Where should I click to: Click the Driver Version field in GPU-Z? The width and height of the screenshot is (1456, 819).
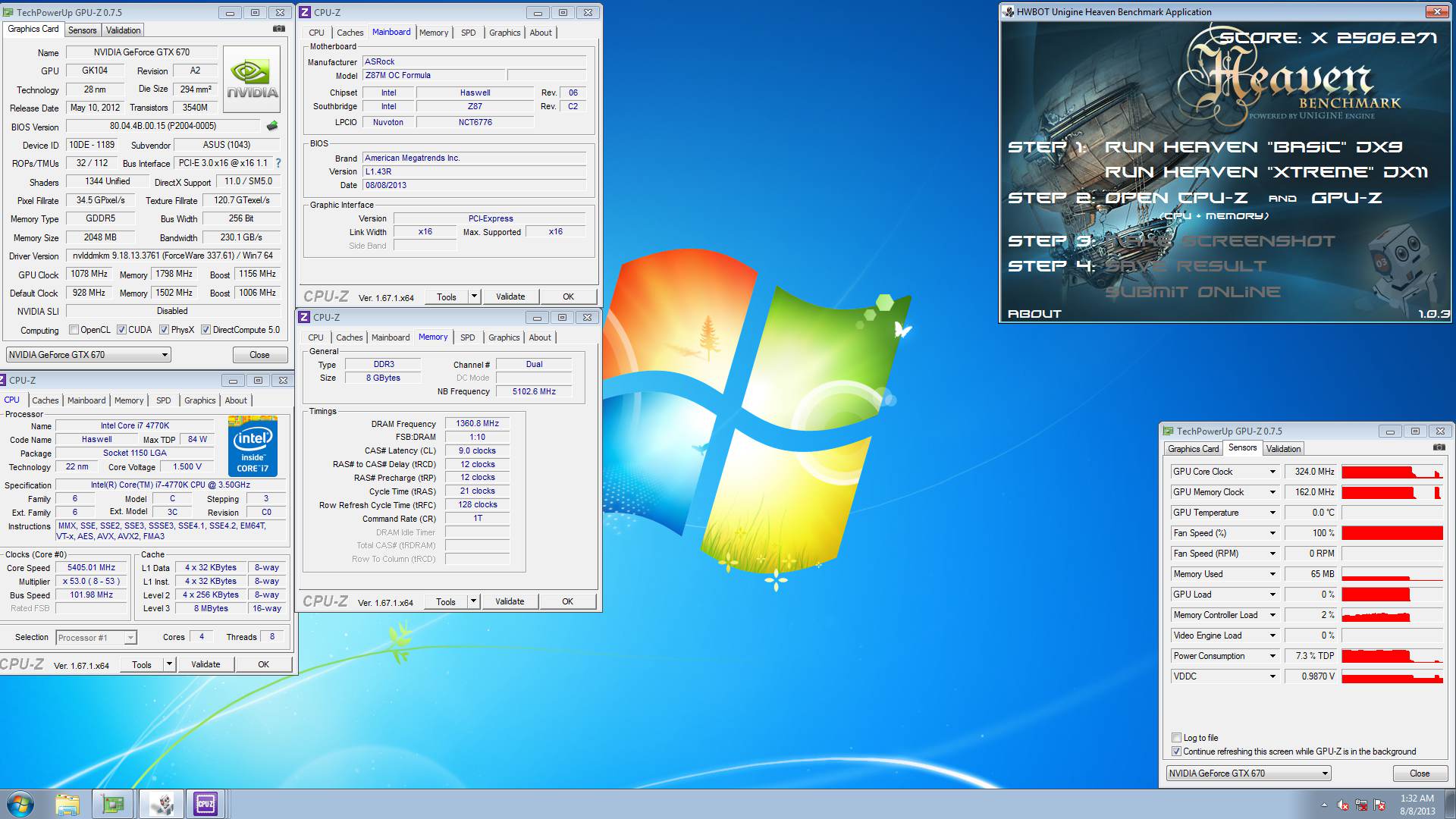(173, 256)
